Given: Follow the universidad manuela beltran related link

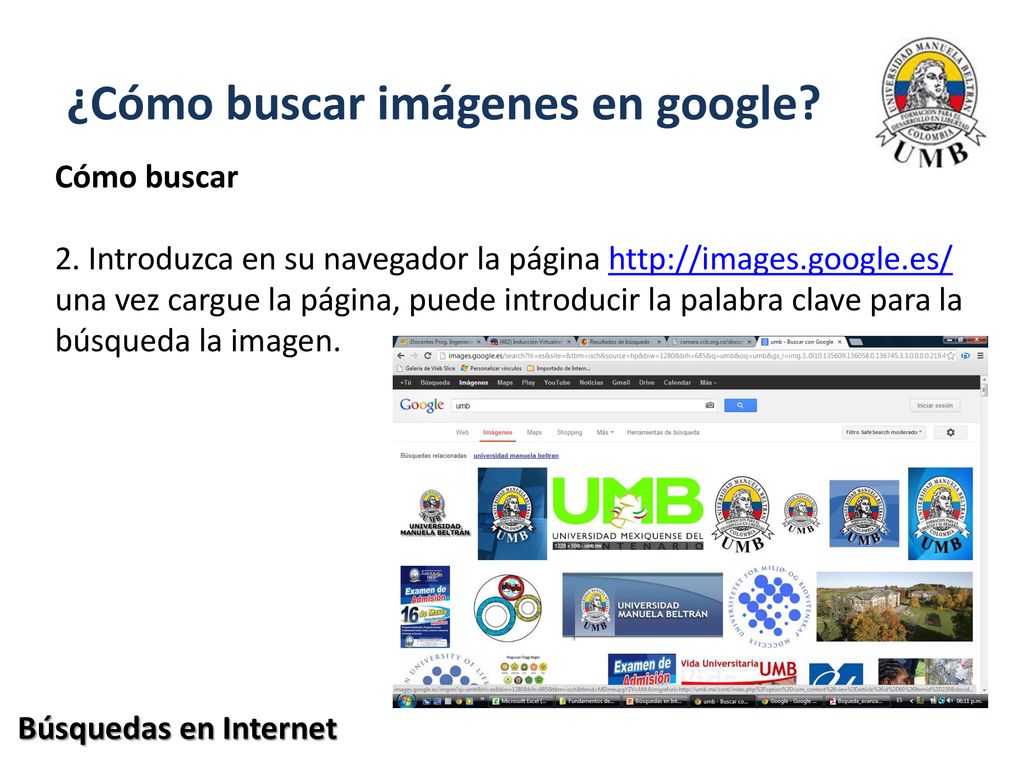Looking at the screenshot, I should 516,456.
